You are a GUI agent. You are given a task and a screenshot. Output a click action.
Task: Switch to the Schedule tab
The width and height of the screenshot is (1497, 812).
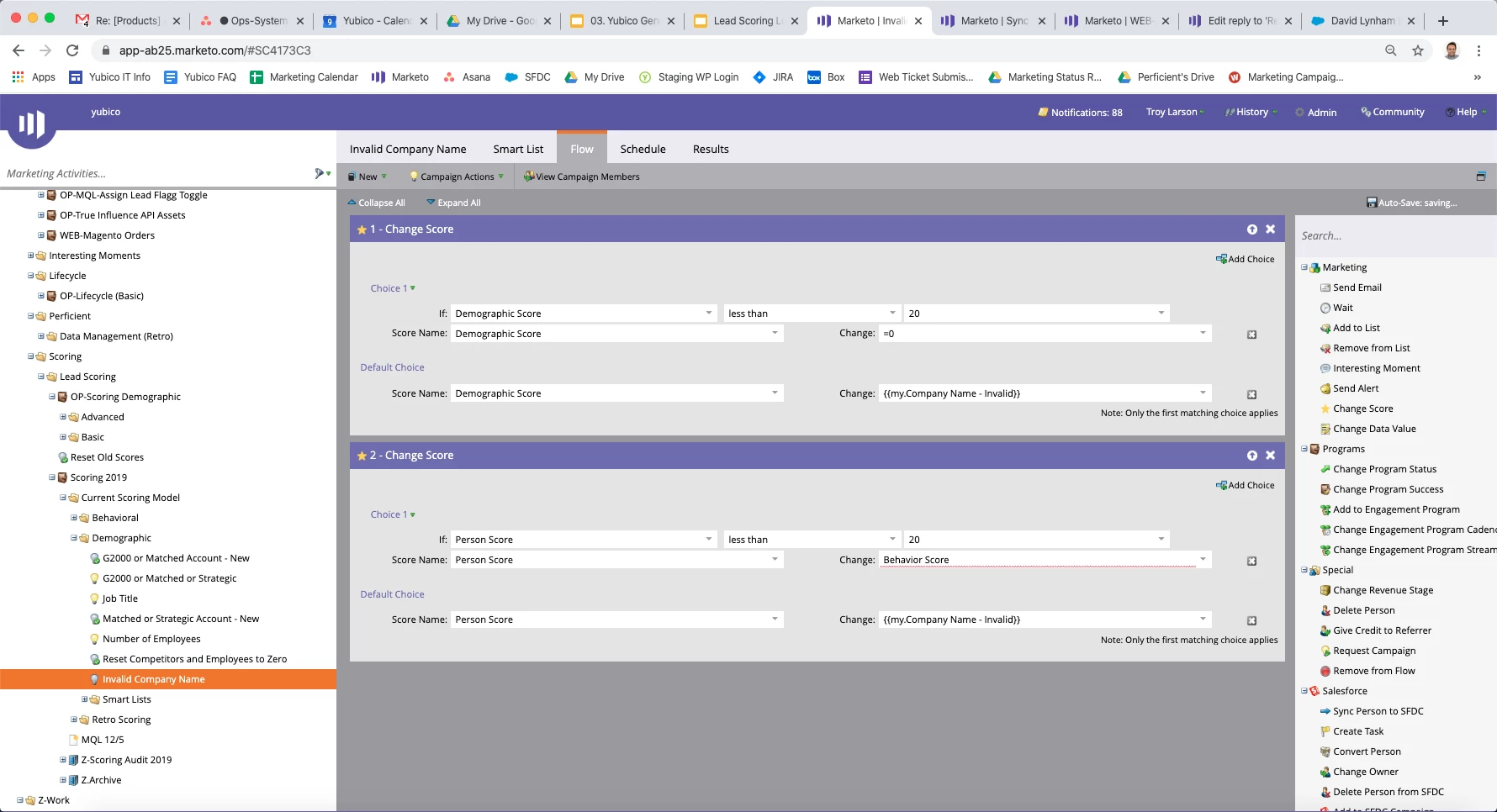click(643, 149)
